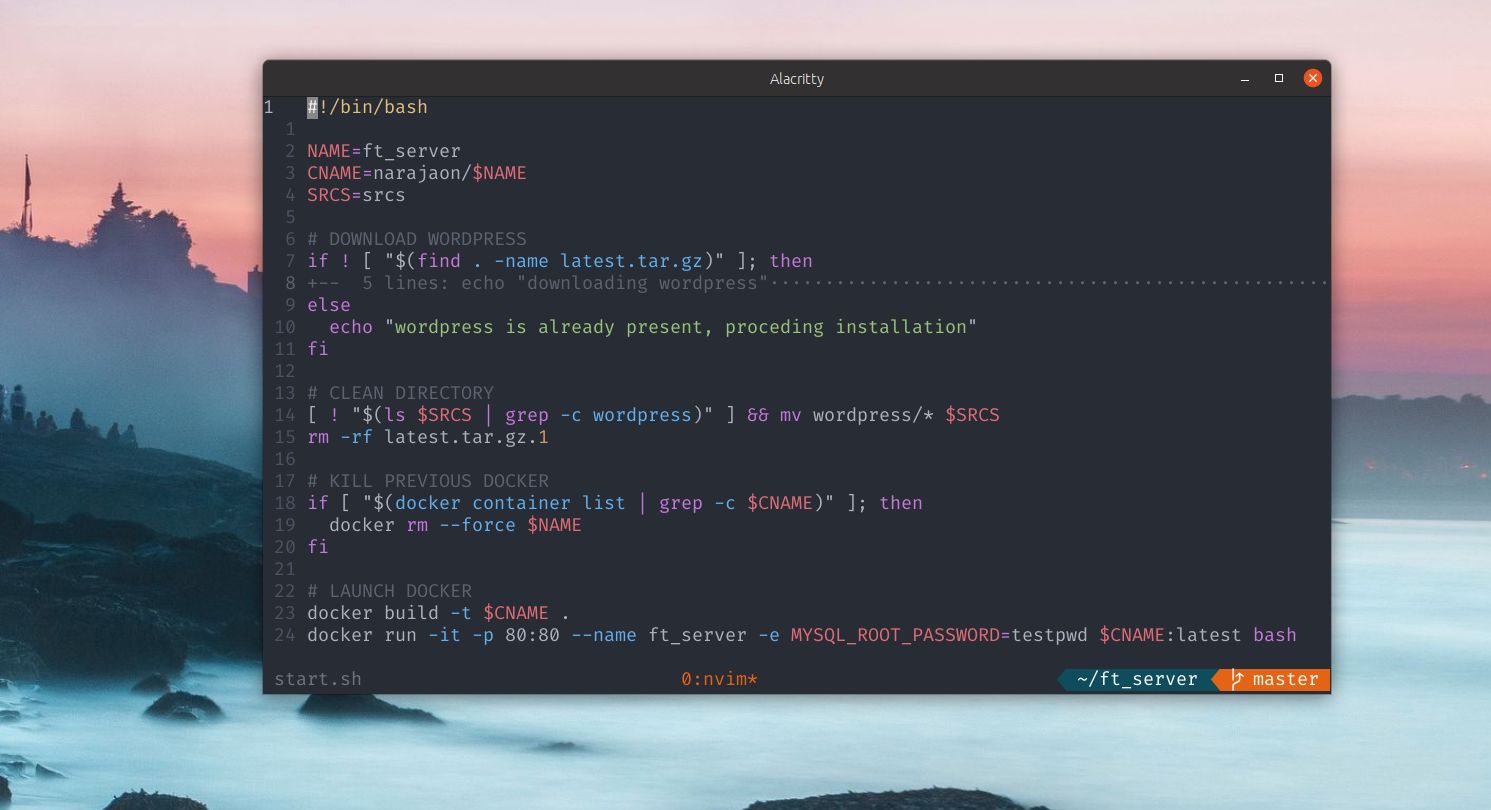Screen dimensions: 1491x810
Task: Click the maximize icon in the title bar
Action: coord(1278,78)
